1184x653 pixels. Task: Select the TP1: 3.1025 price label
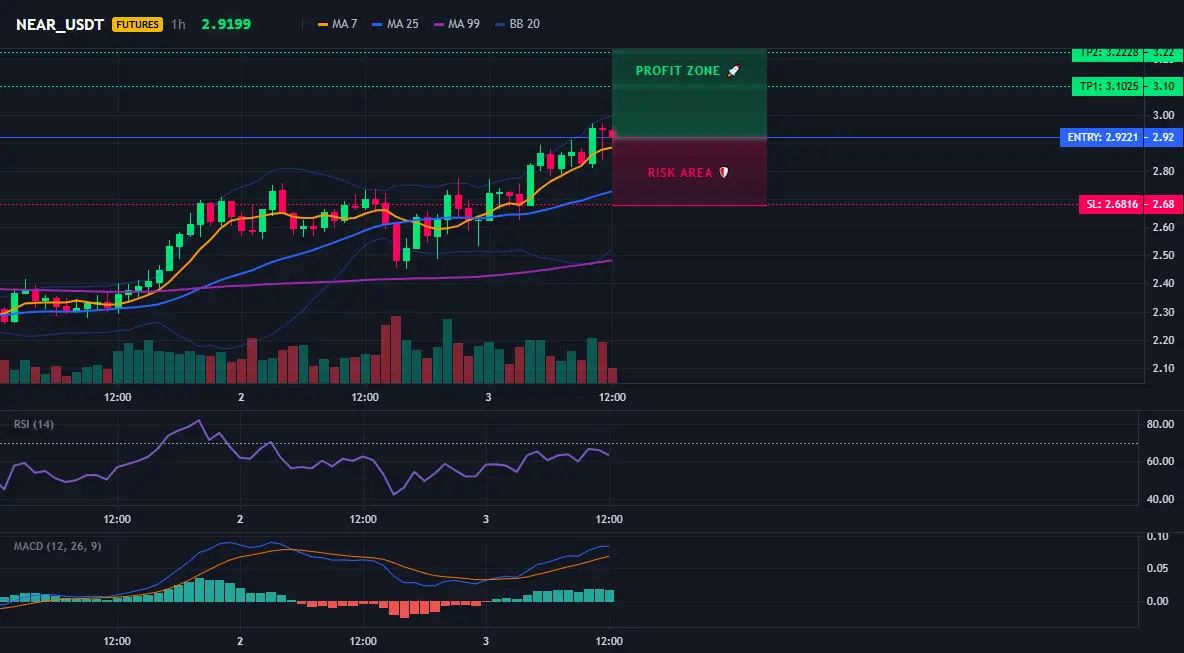click(1108, 87)
